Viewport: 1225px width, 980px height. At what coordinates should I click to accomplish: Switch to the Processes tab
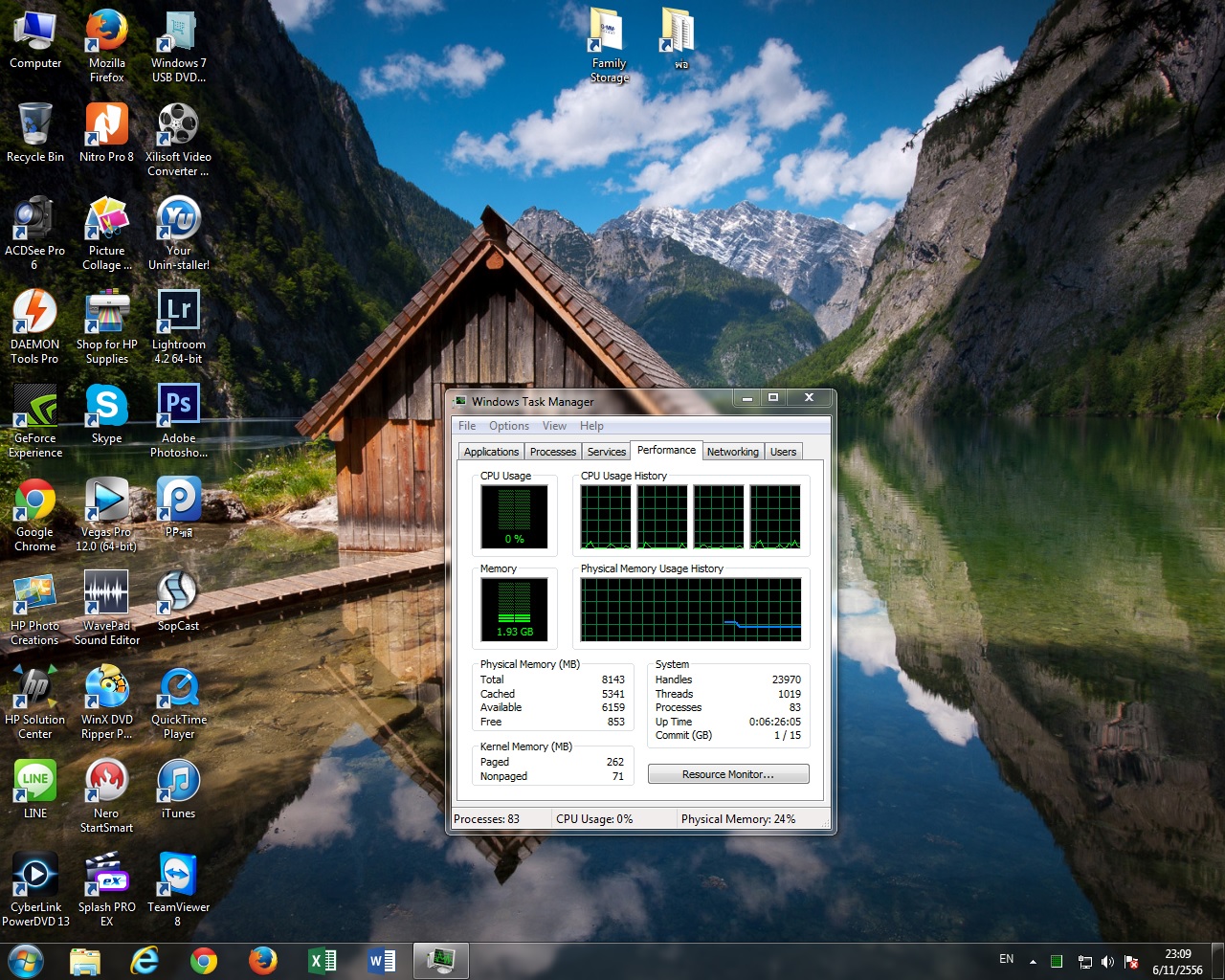coord(552,452)
